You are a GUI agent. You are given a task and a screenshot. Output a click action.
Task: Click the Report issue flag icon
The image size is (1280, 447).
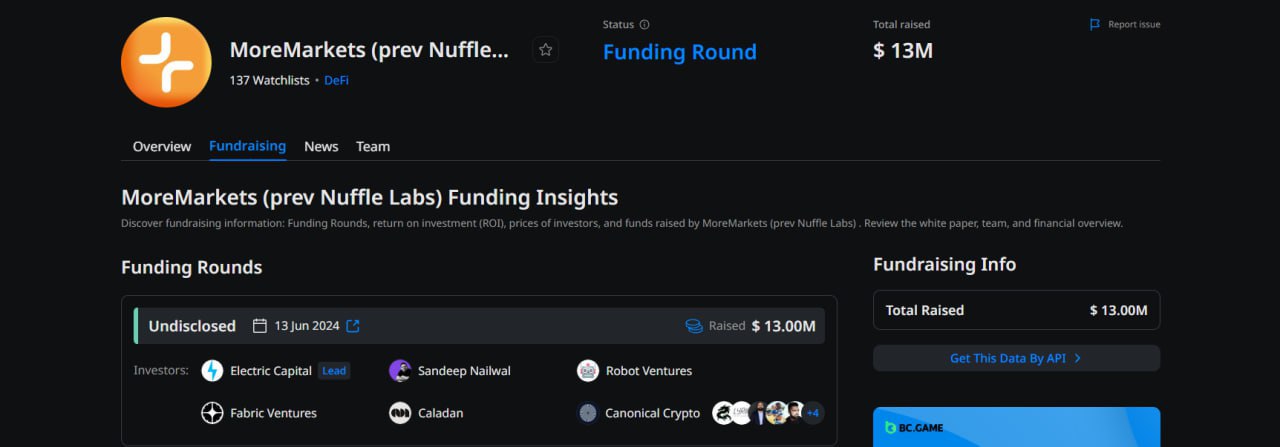tap(1095, 25)
